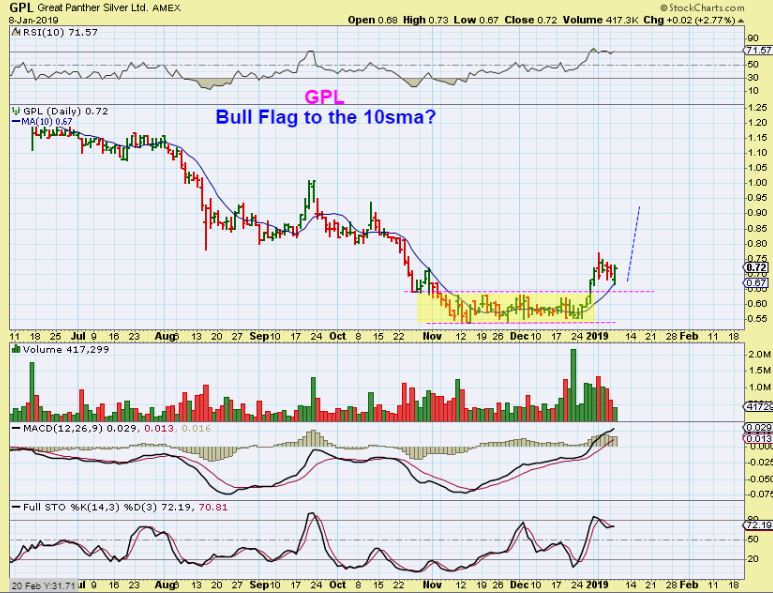Viewport: 773px width, 593px height.
Task: Click the tallest late-December volume bar
Action: tap(573, 385)
